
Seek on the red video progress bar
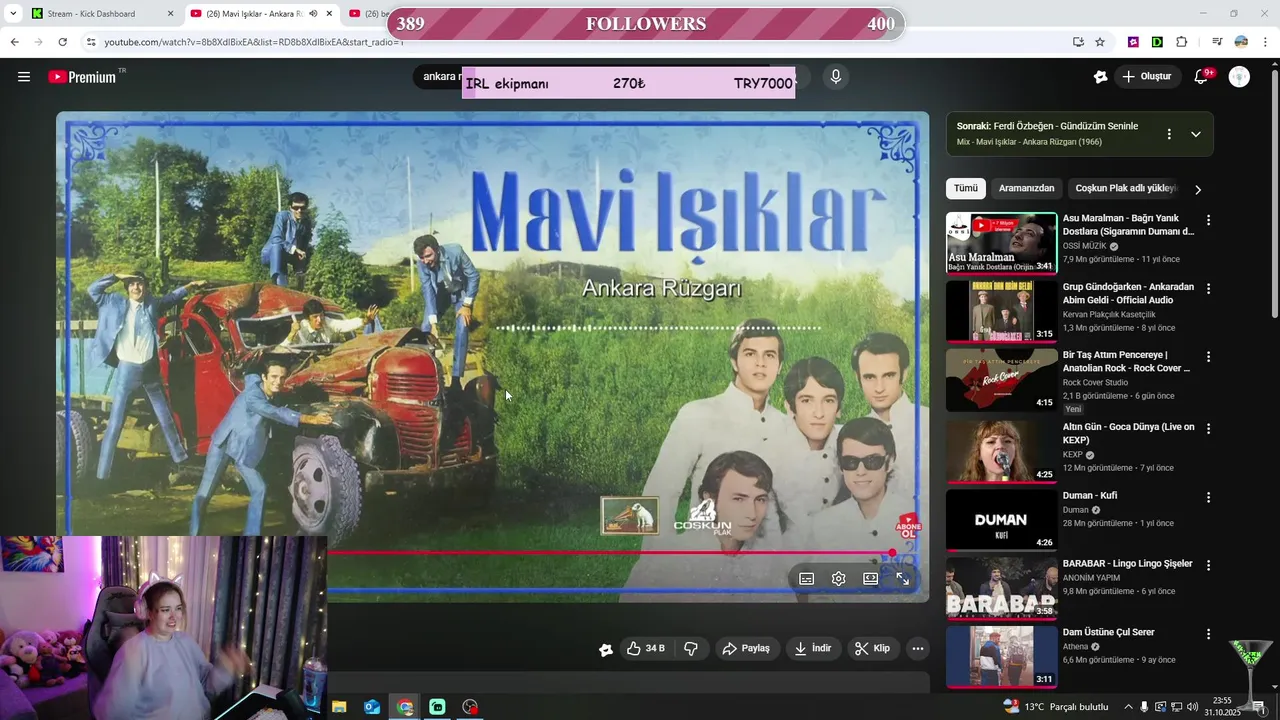pos(610,552)
